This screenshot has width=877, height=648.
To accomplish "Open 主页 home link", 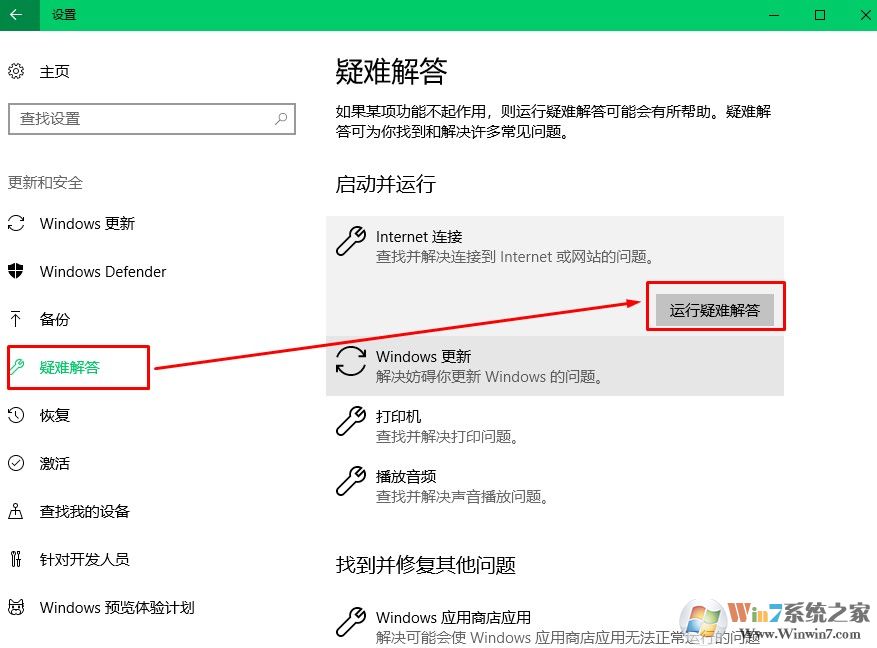I will tap(54, 72).
